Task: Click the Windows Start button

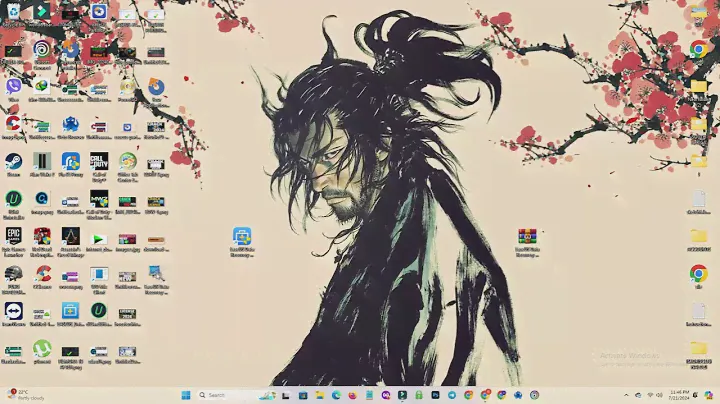Action: [184, 395]
